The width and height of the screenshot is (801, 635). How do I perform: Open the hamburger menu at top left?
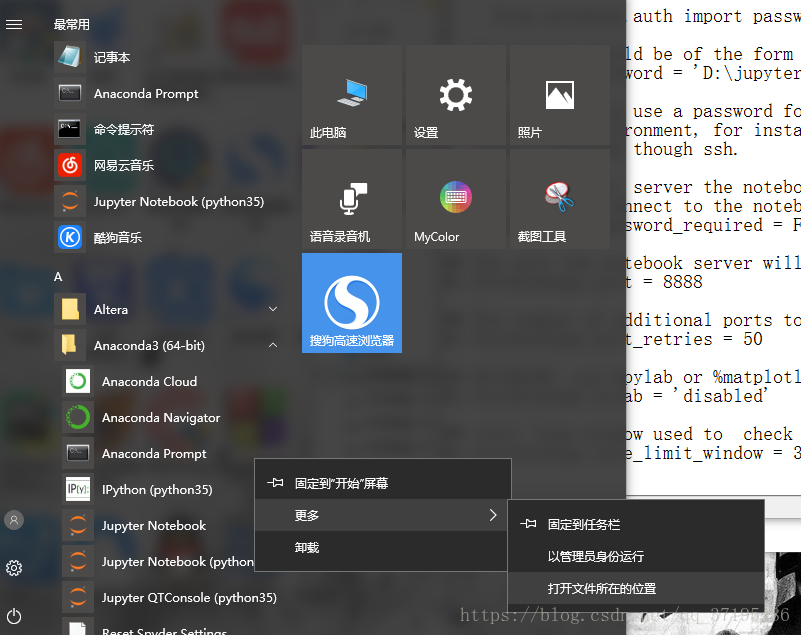14,25
